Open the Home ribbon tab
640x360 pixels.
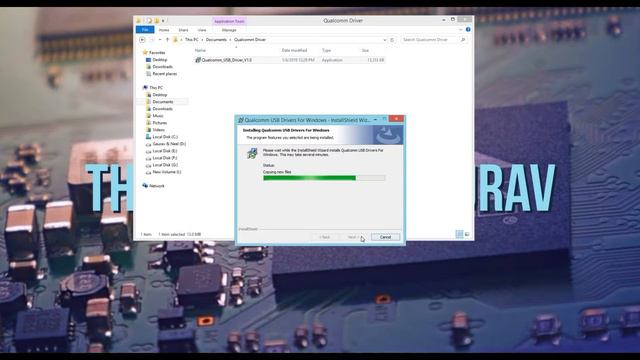click(164, 30)
